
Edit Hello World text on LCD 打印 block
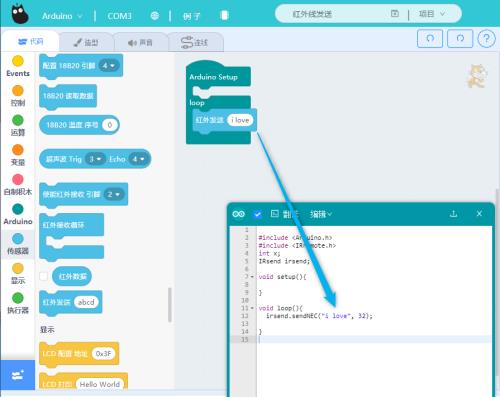click(x=100, y=384)
